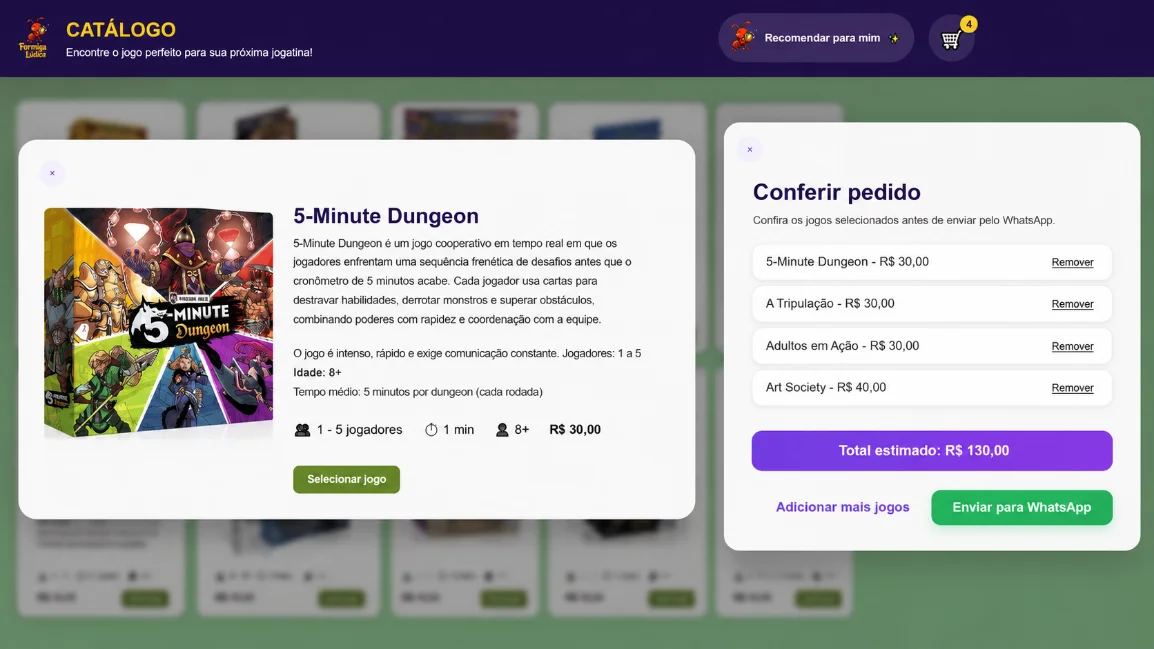Click the 5-Minute Dungeon box image
The height and width of the screenshot is (649, 1154).
pos(158,322)
